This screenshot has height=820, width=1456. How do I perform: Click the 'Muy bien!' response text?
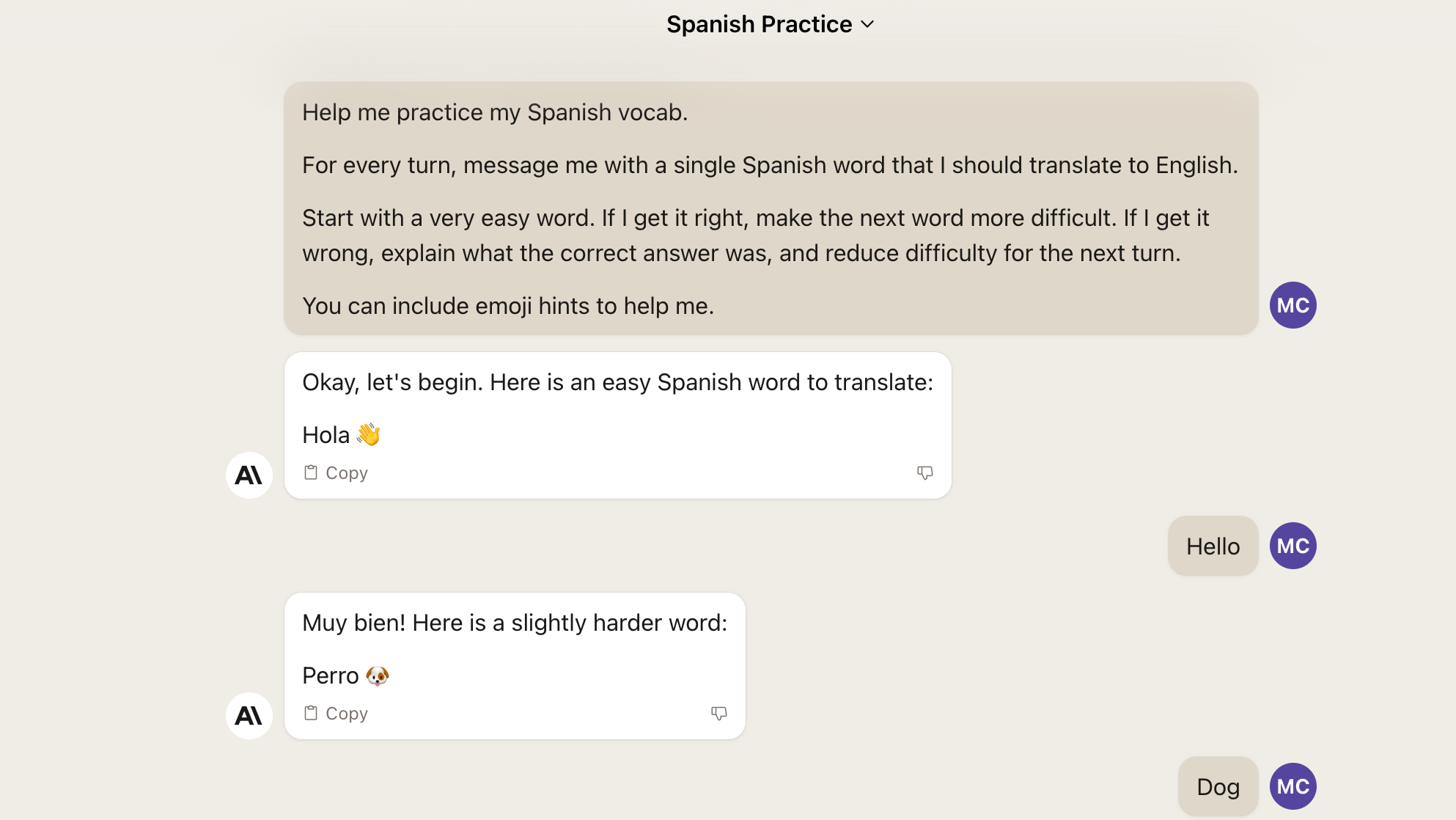[x=515, y=623]
